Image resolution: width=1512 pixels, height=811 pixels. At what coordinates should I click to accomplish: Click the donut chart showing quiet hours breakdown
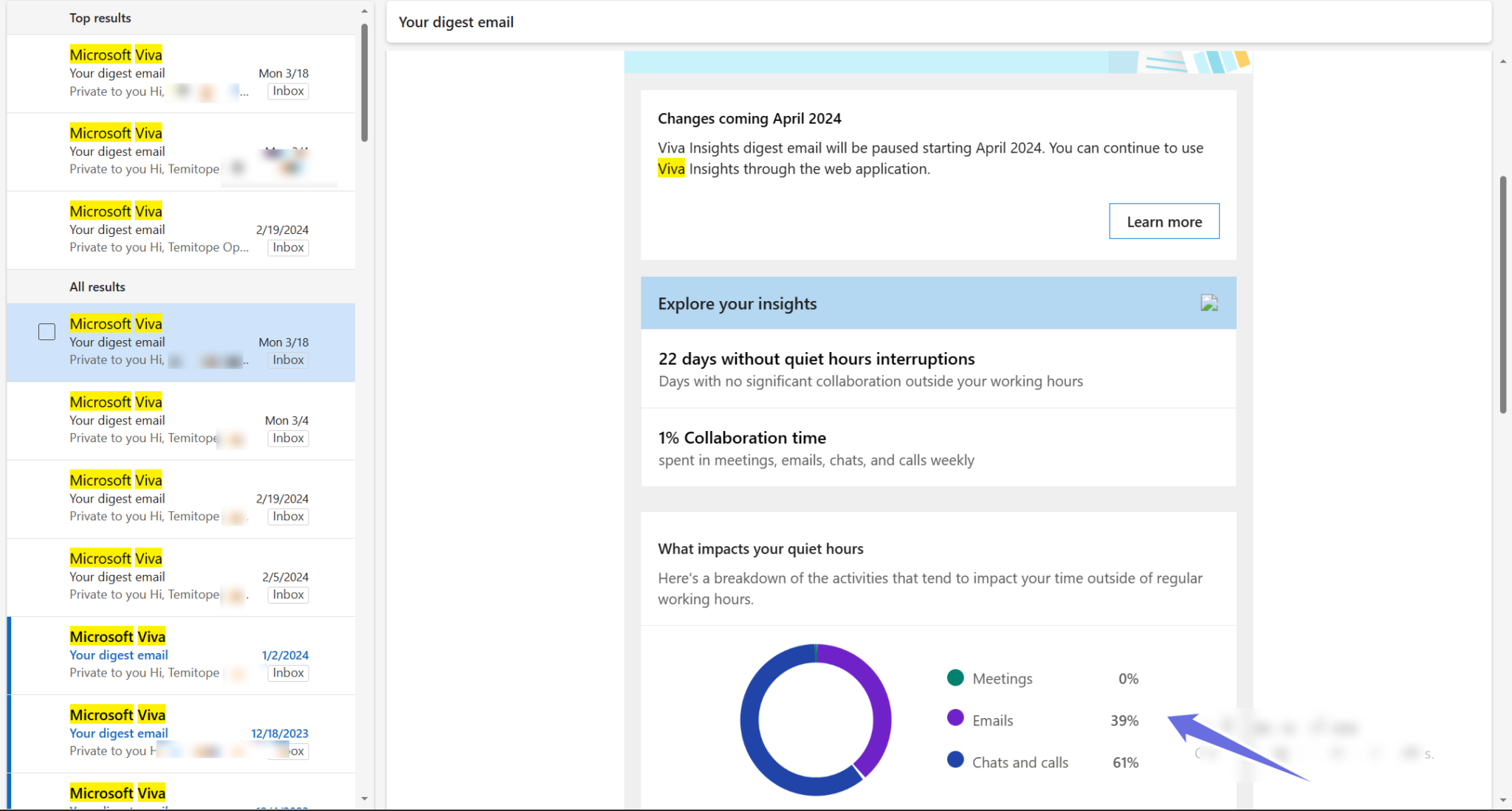[815, 721]
